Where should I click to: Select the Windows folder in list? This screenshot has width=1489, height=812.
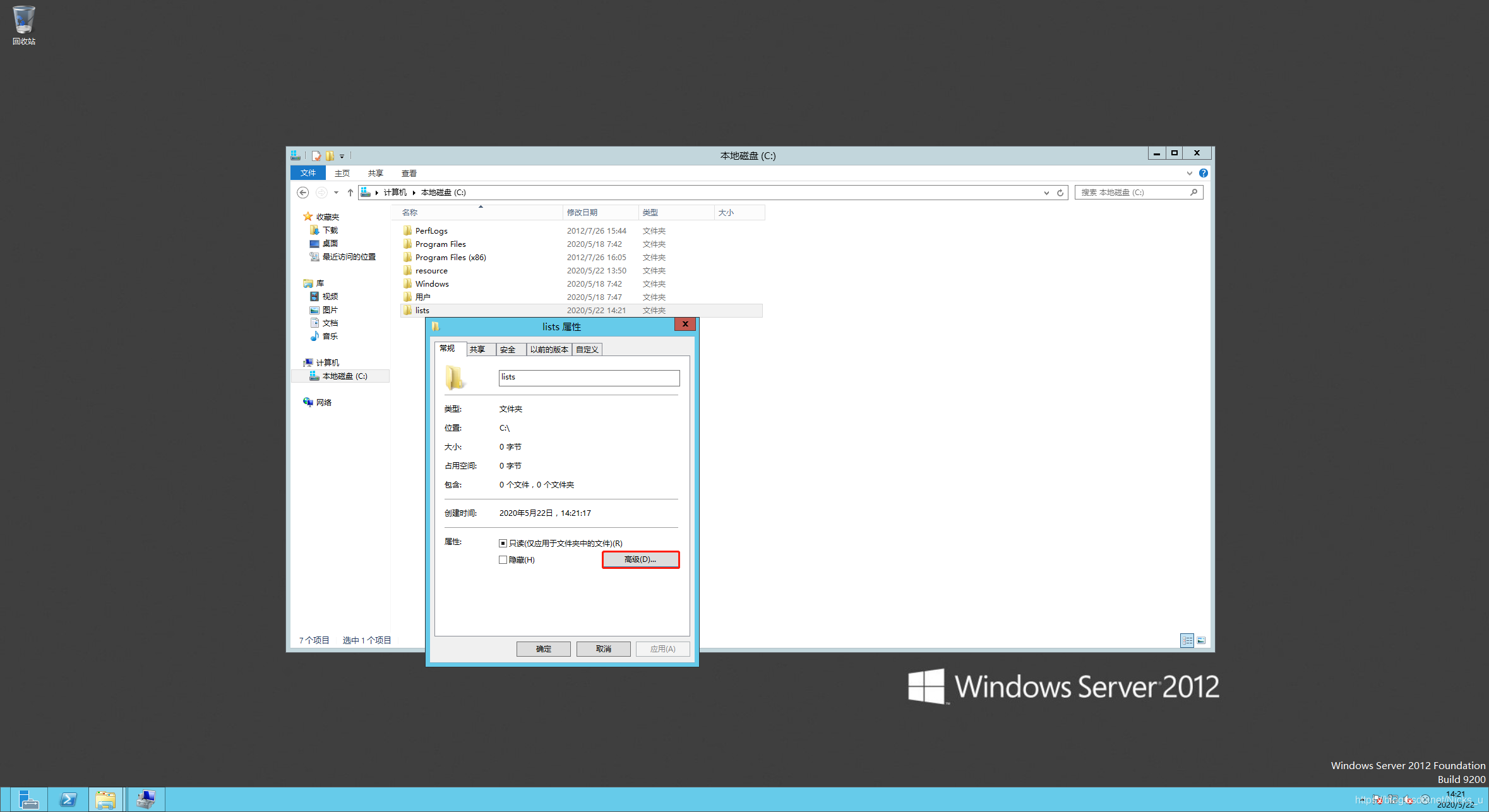433,284
